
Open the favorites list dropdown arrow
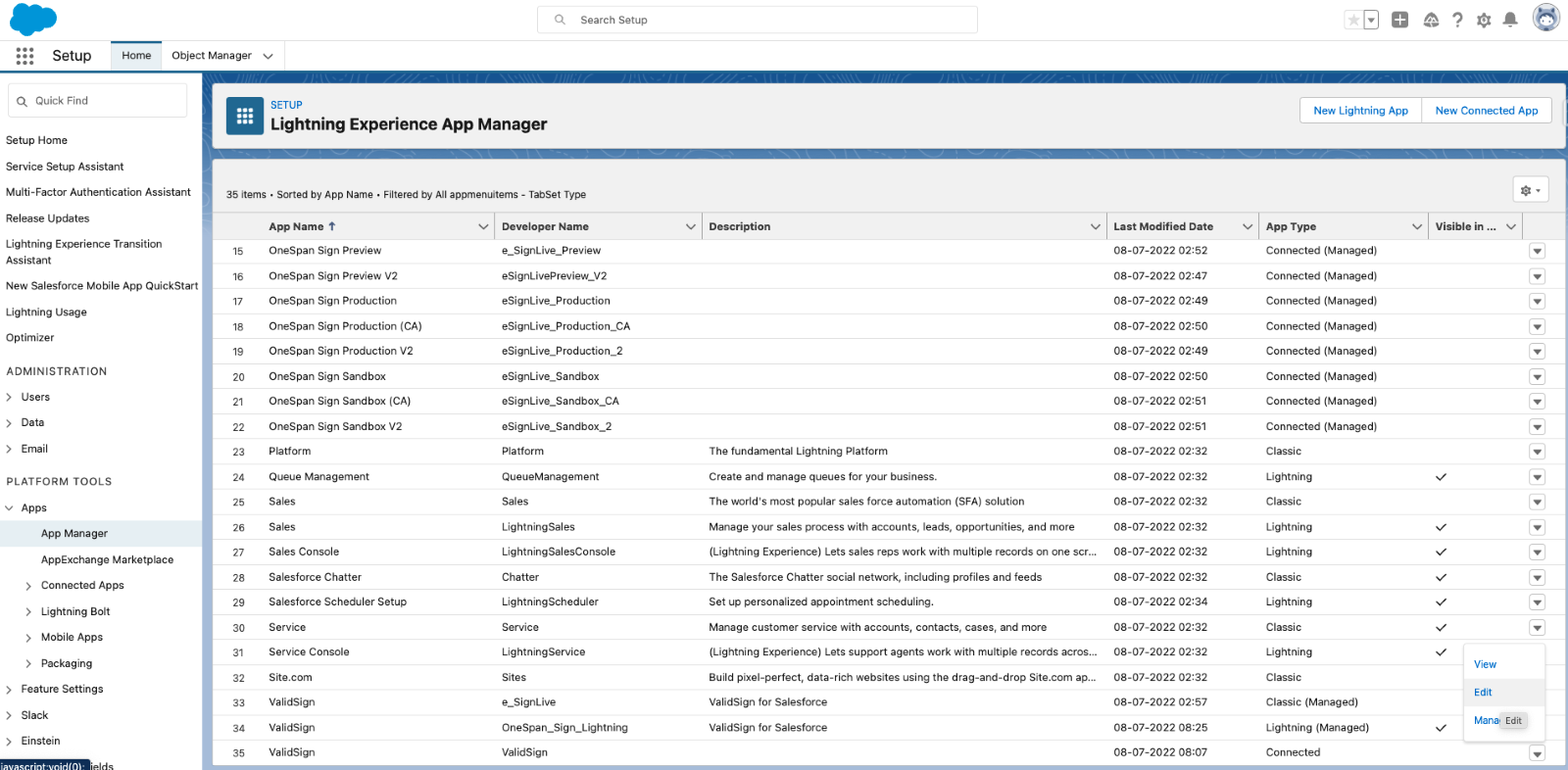tap(1371, 20)
